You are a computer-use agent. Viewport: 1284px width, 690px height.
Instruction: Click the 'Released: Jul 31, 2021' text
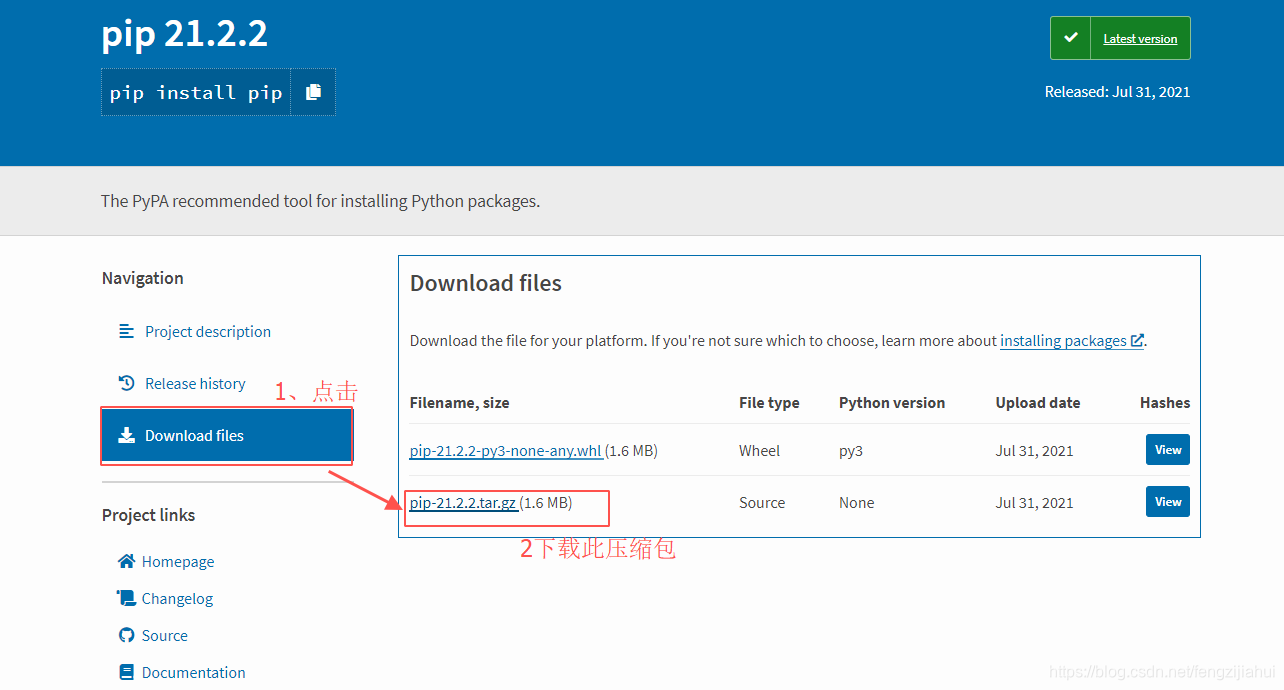click(x=1117, y=91)
